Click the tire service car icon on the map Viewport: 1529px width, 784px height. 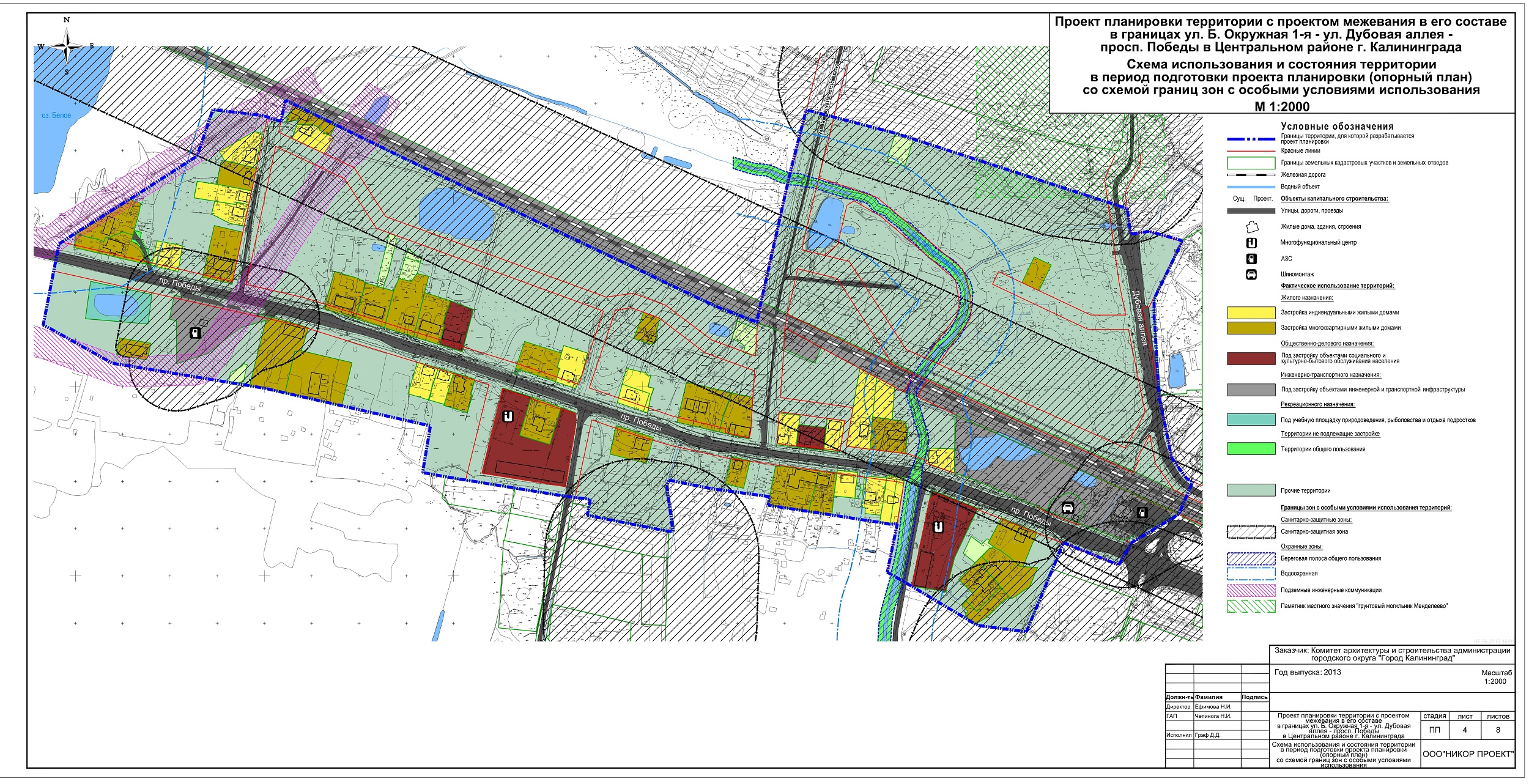[x=1068, y=507]
